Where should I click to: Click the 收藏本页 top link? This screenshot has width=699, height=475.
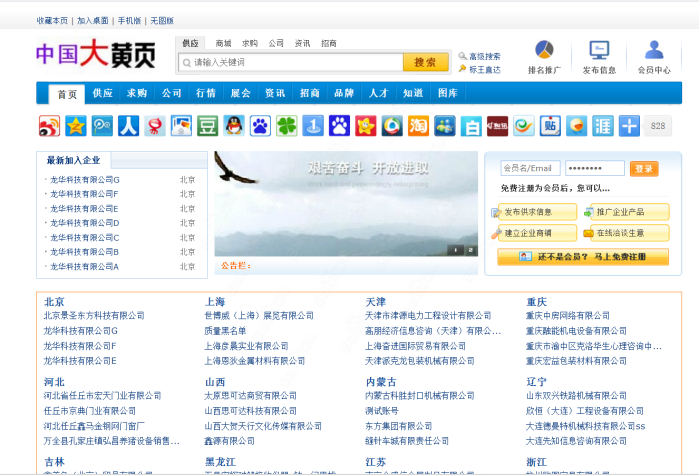52,20
